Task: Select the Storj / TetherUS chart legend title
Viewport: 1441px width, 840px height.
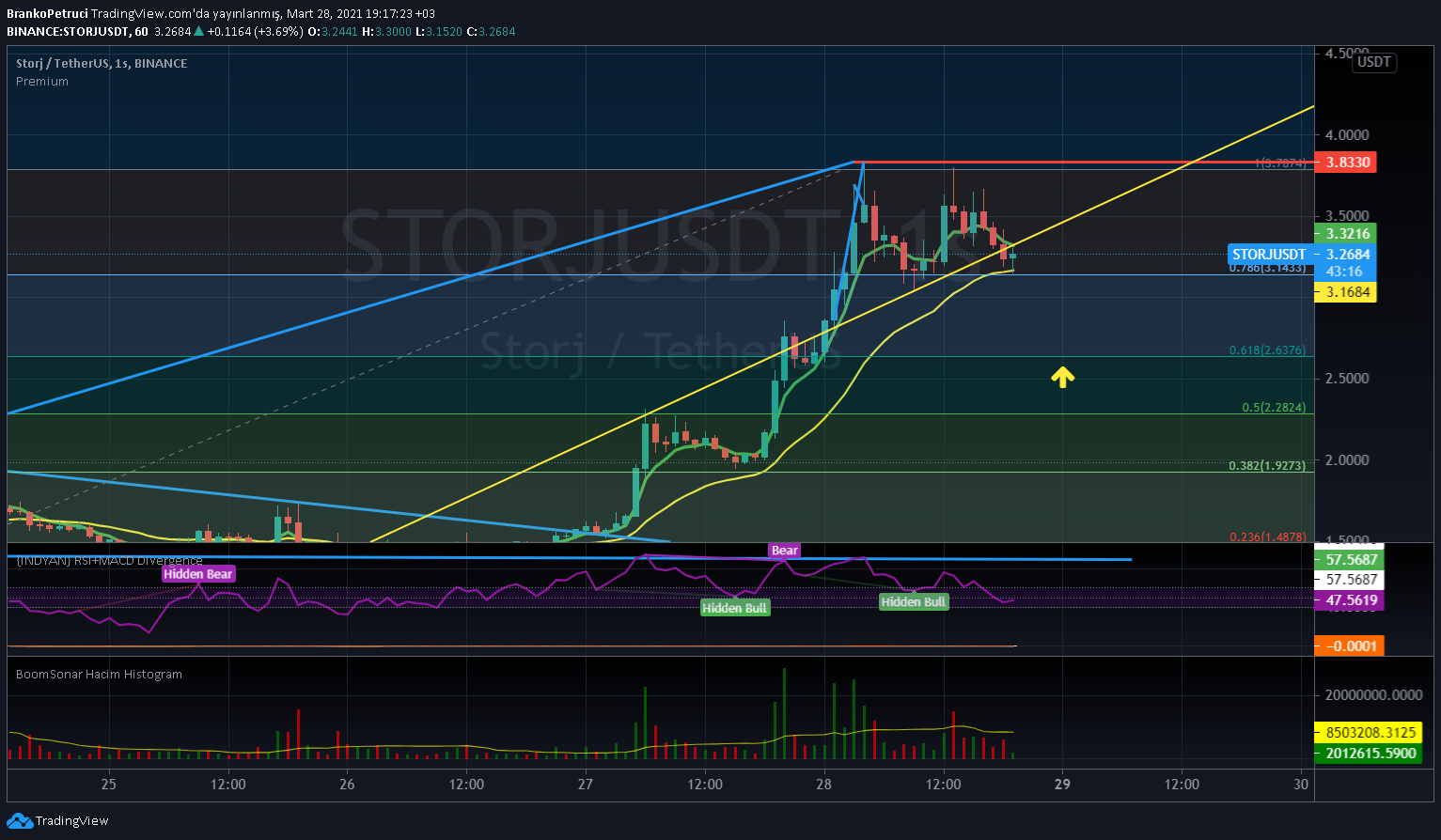Action: click(x=102, y=63)
